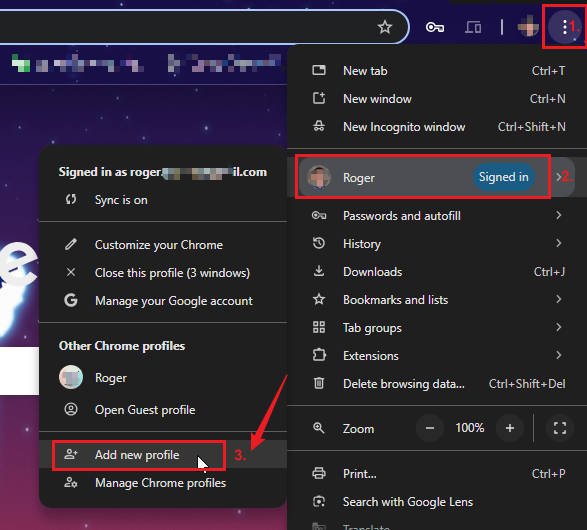The width and height of the screenshot is (587, 530).
Task: Click the Downloads arrow icon
Action: (x=319, y=271)
